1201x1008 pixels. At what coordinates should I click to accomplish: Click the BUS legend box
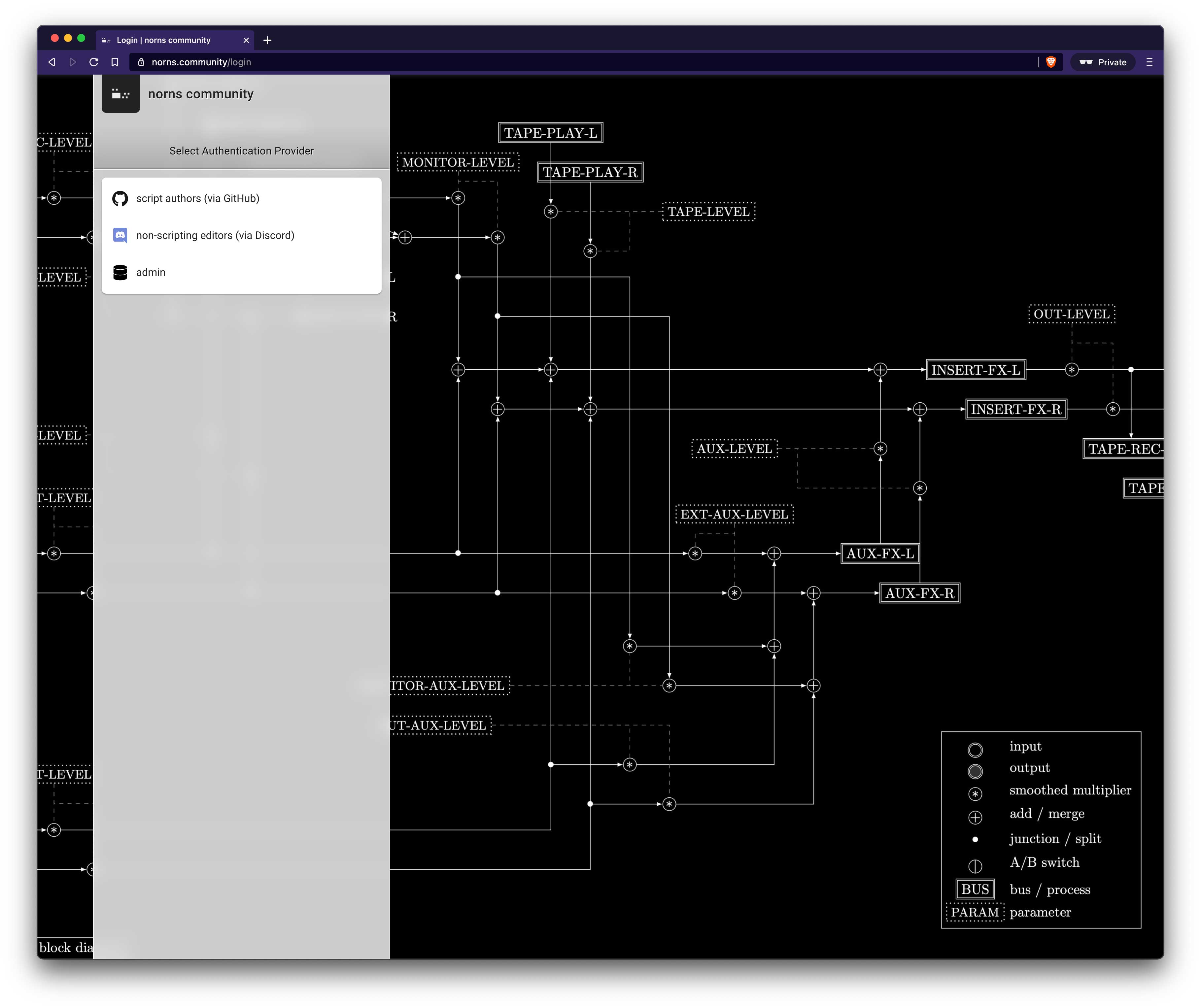tap(975, 889)
